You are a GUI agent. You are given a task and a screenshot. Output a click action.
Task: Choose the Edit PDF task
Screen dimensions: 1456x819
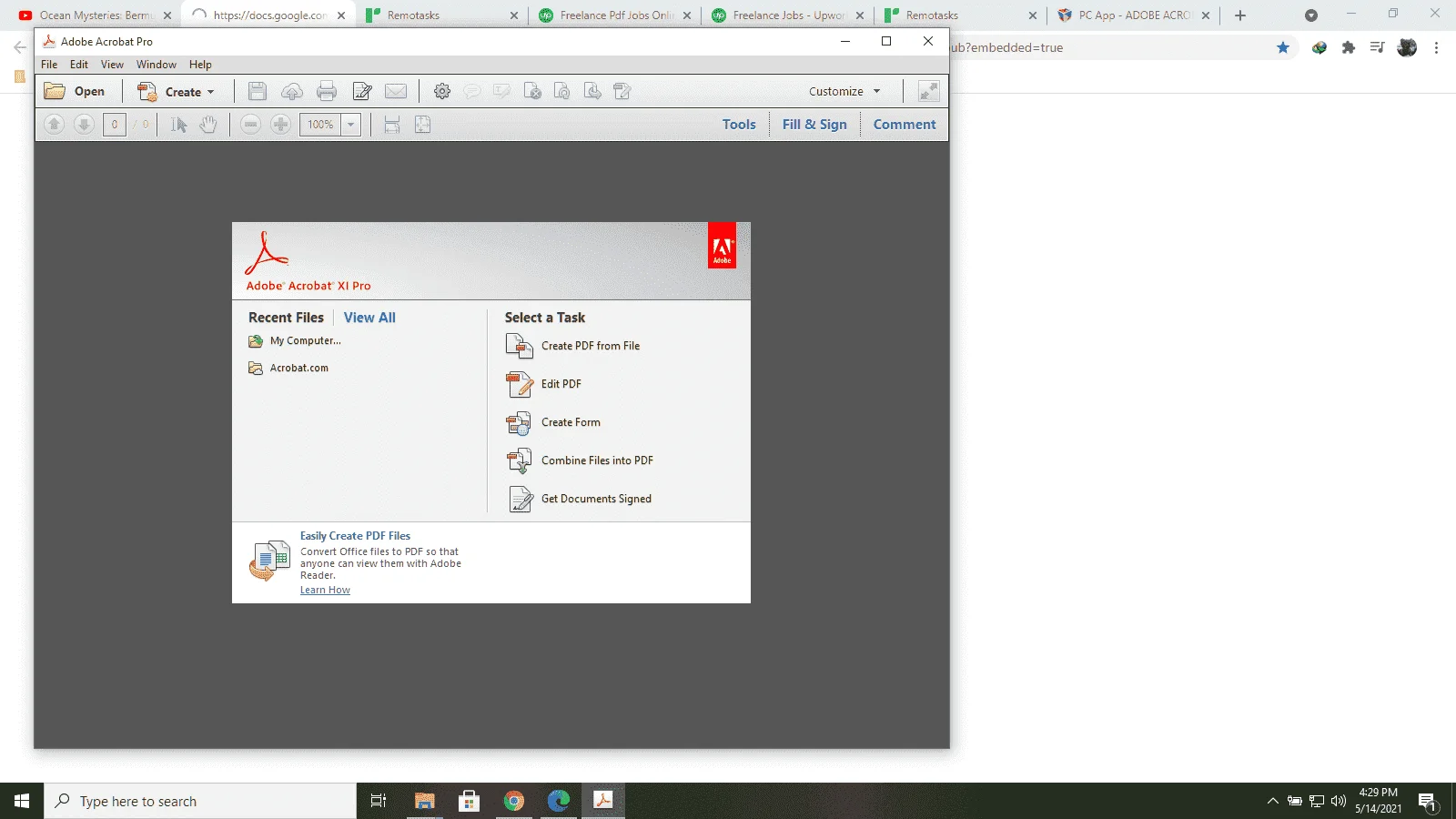click(543, 384)
